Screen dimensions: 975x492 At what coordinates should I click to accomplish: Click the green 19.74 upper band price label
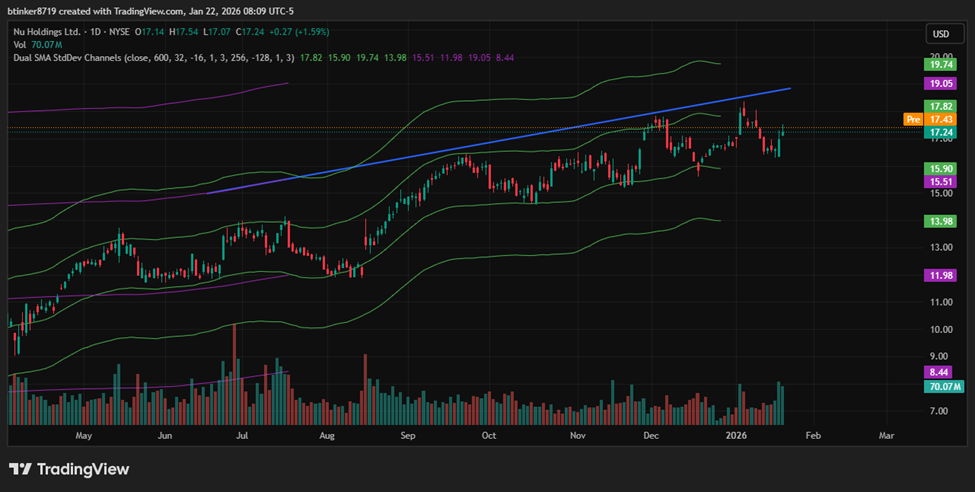click(x=939, y=63)
